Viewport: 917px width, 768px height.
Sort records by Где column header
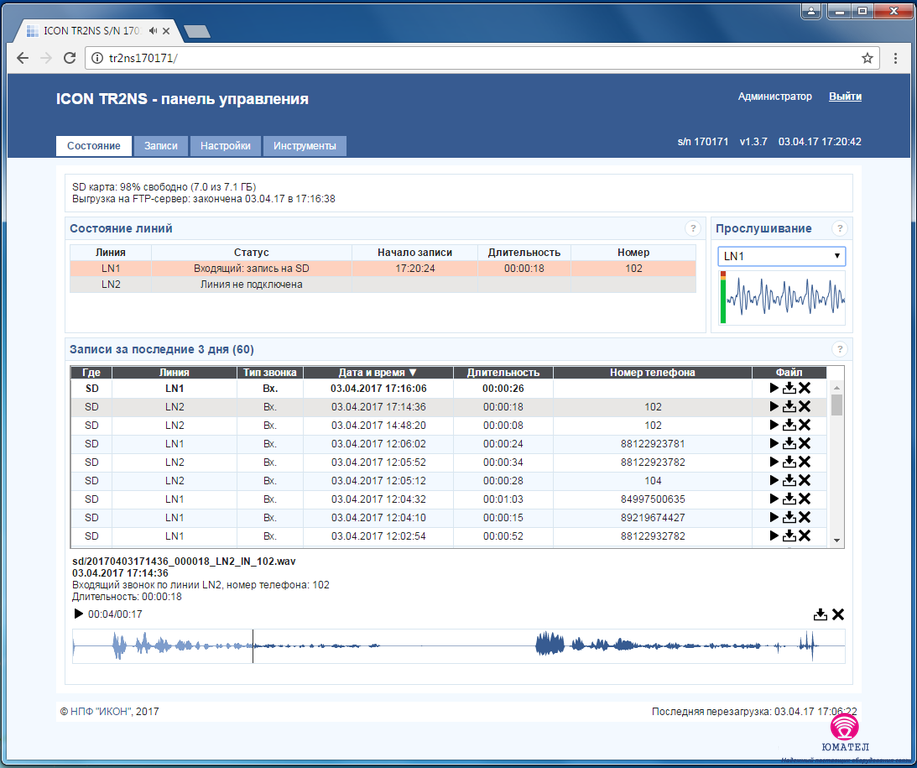coord(91,372)
